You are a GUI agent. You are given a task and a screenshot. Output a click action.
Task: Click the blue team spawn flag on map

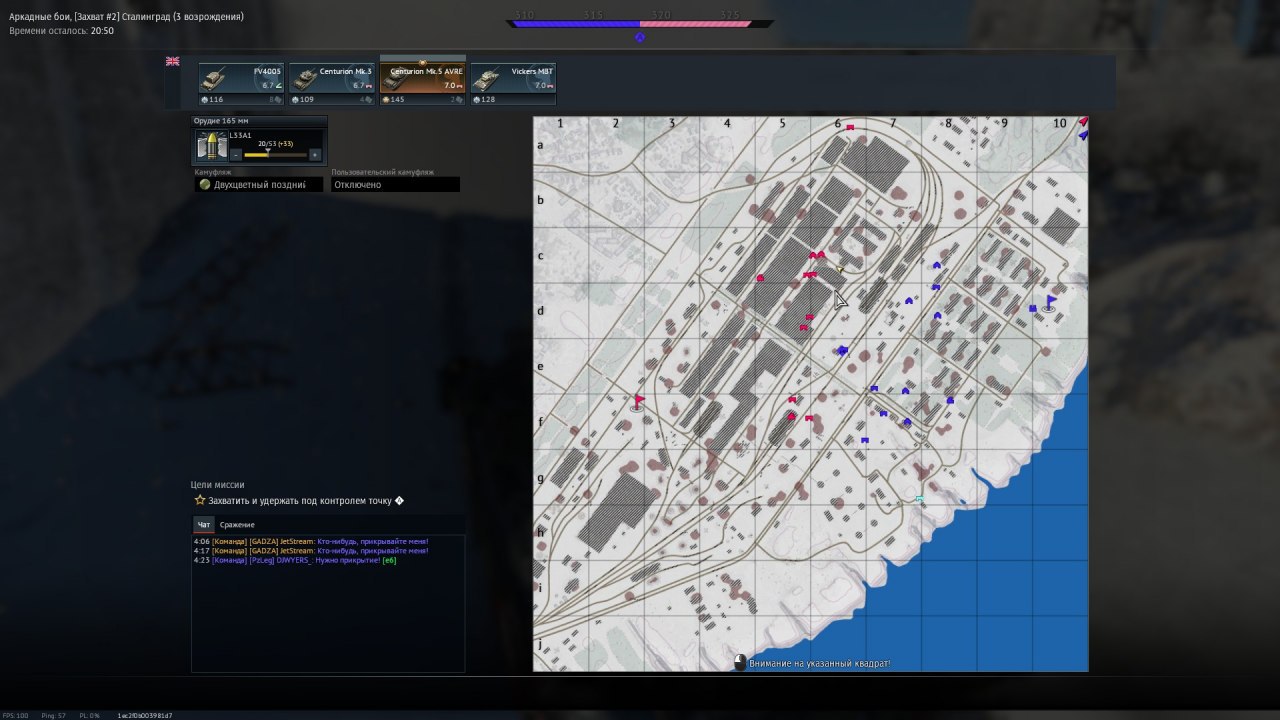[1049, 303]
